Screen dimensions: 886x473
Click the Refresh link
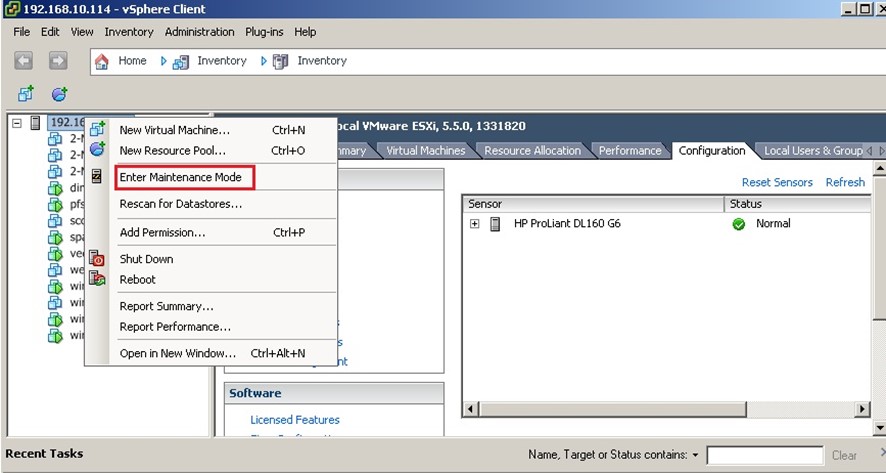click(845, 183)
